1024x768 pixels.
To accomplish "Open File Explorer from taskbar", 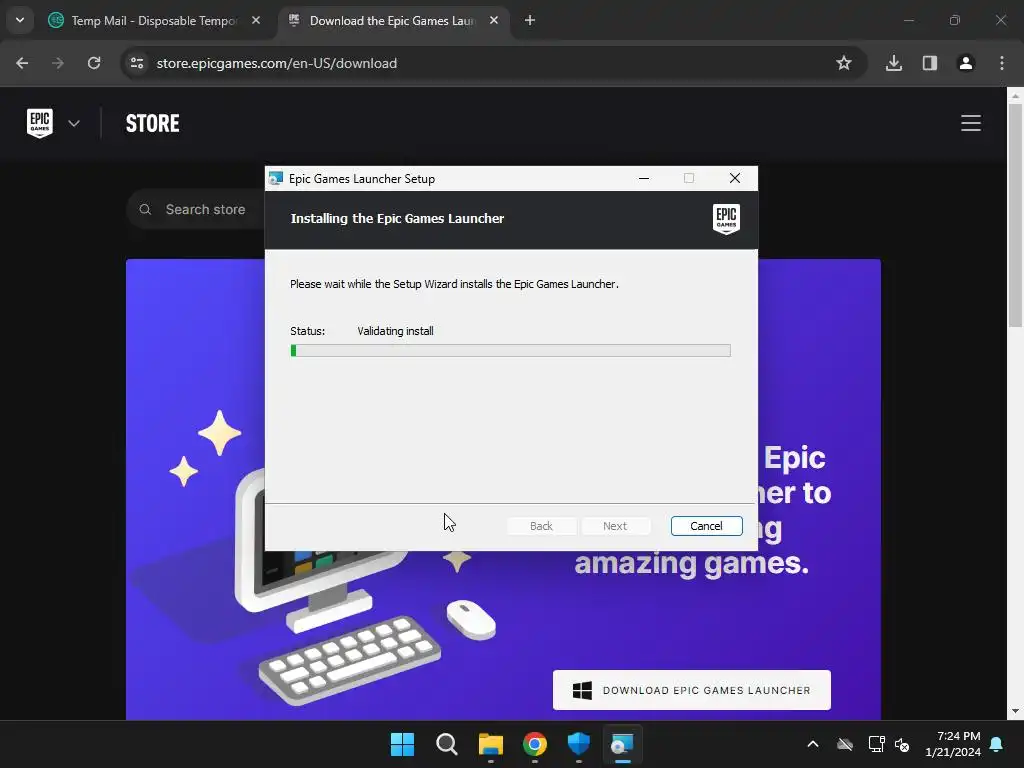I will click(490, 744).
